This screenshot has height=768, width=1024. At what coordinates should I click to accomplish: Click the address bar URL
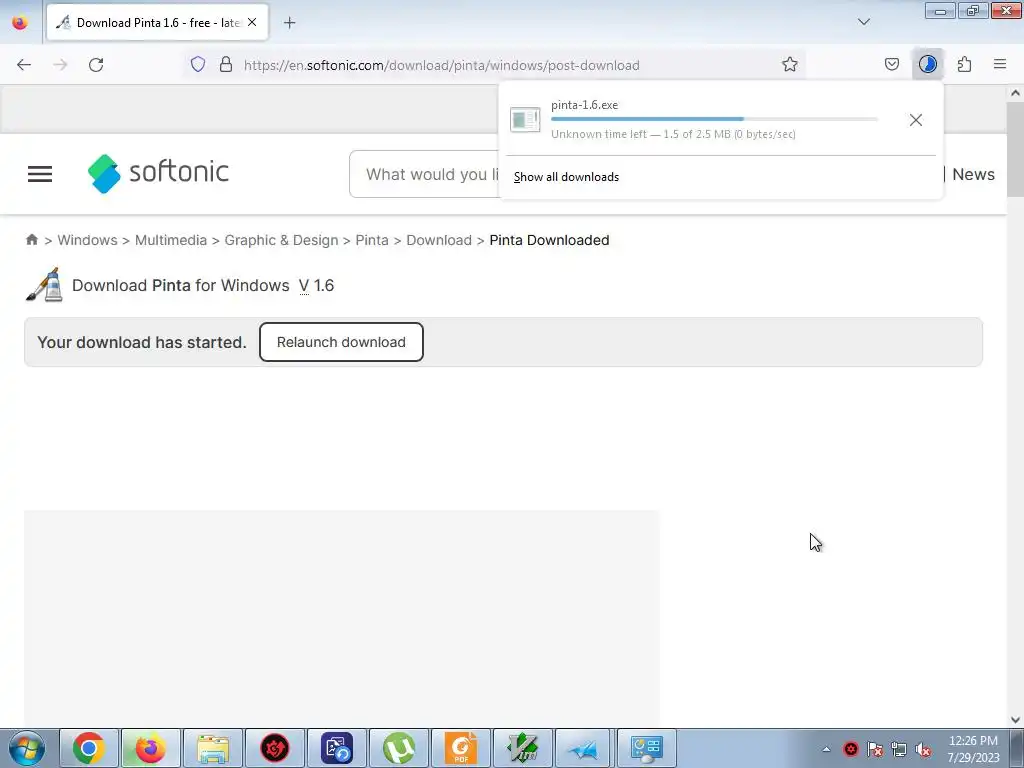(x=441, y=65)
